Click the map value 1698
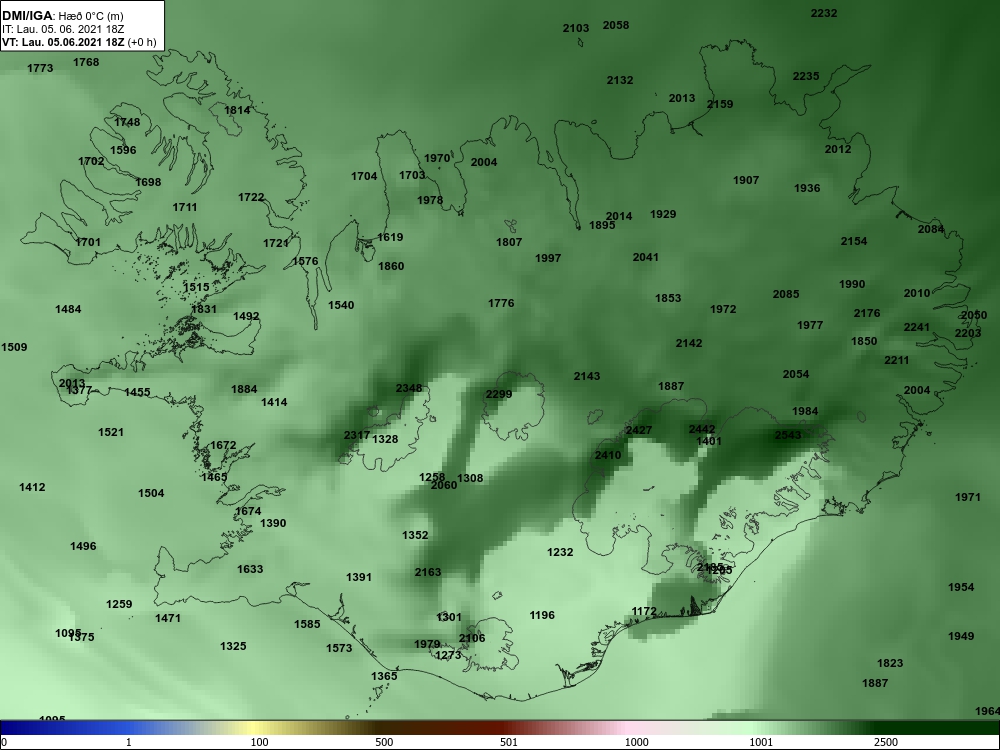Image resolution: width=1000 pixels, height=750 pixels. coord(148,182)
